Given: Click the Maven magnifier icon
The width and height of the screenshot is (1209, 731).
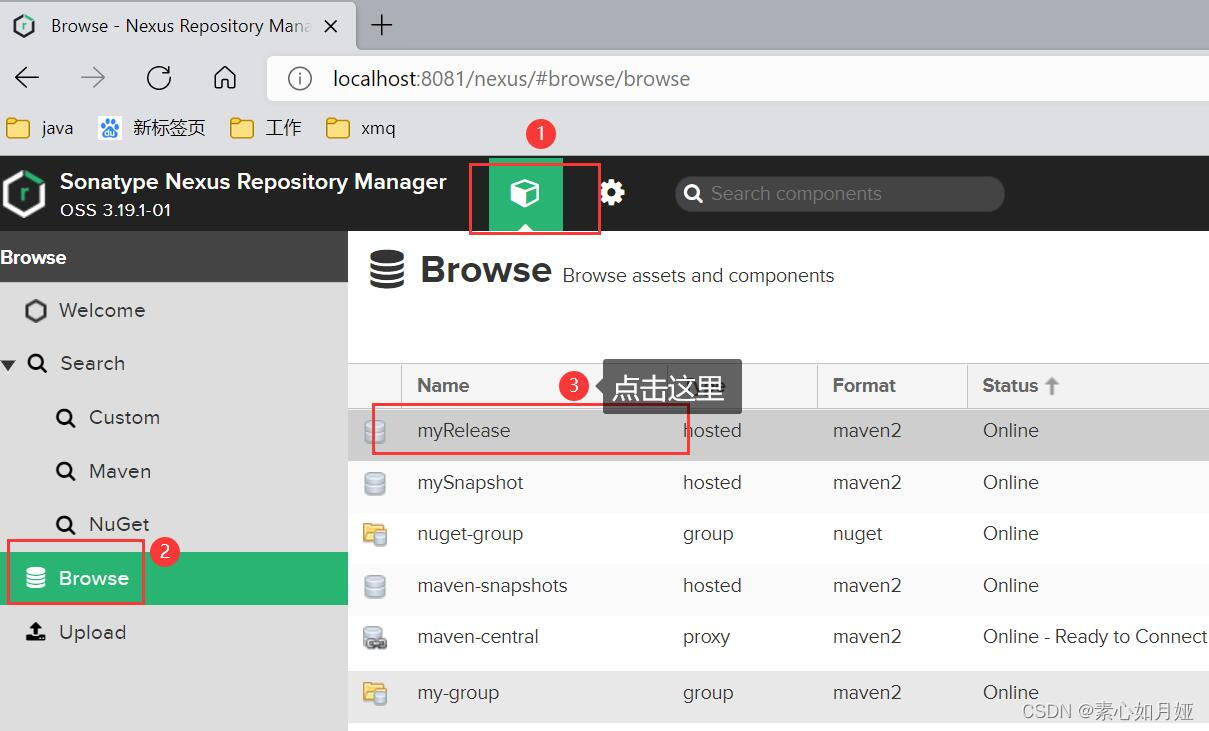Looking at the screenshot, I should tap(66, 471).
